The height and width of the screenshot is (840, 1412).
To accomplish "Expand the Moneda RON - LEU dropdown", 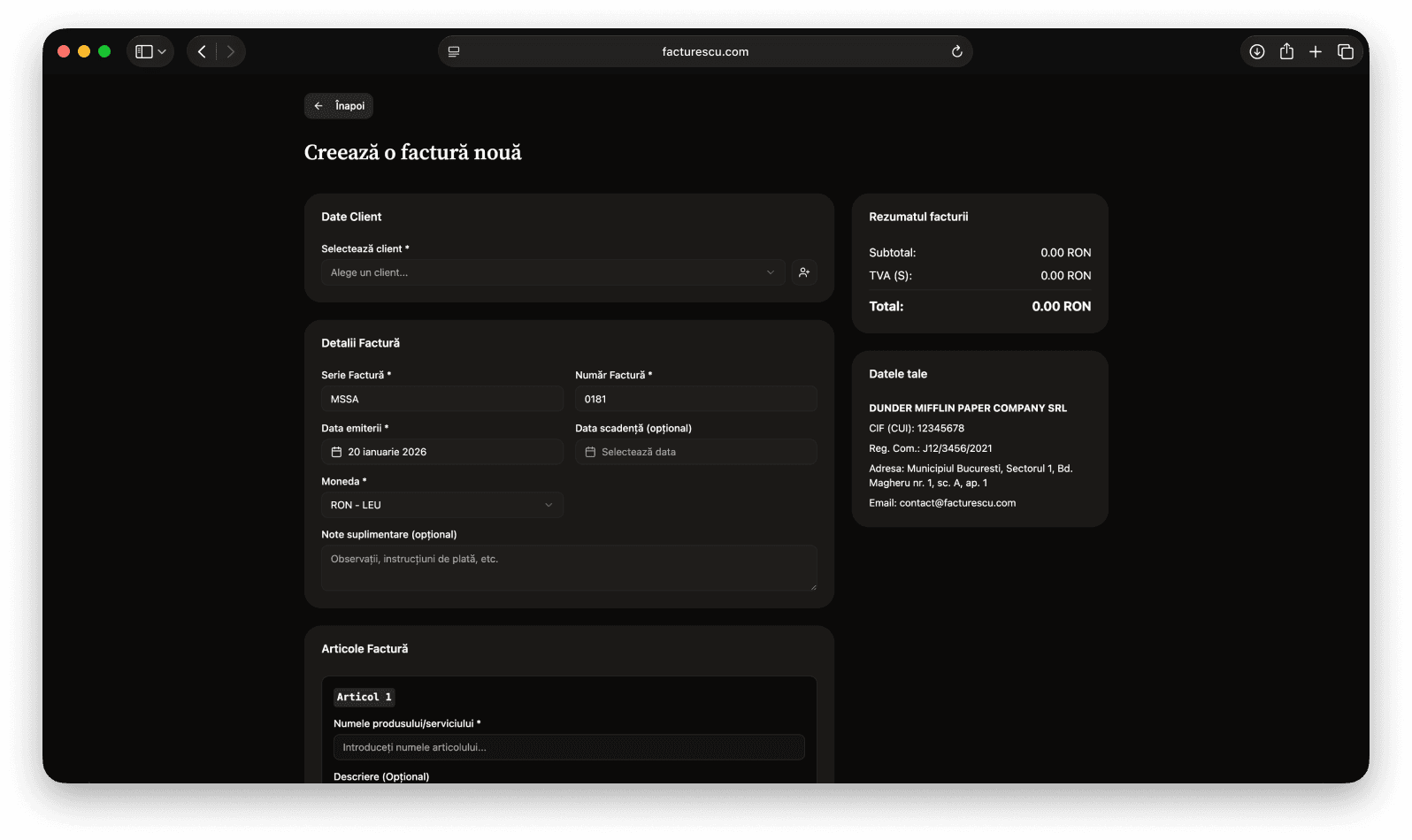I will [x=441, y=505].
